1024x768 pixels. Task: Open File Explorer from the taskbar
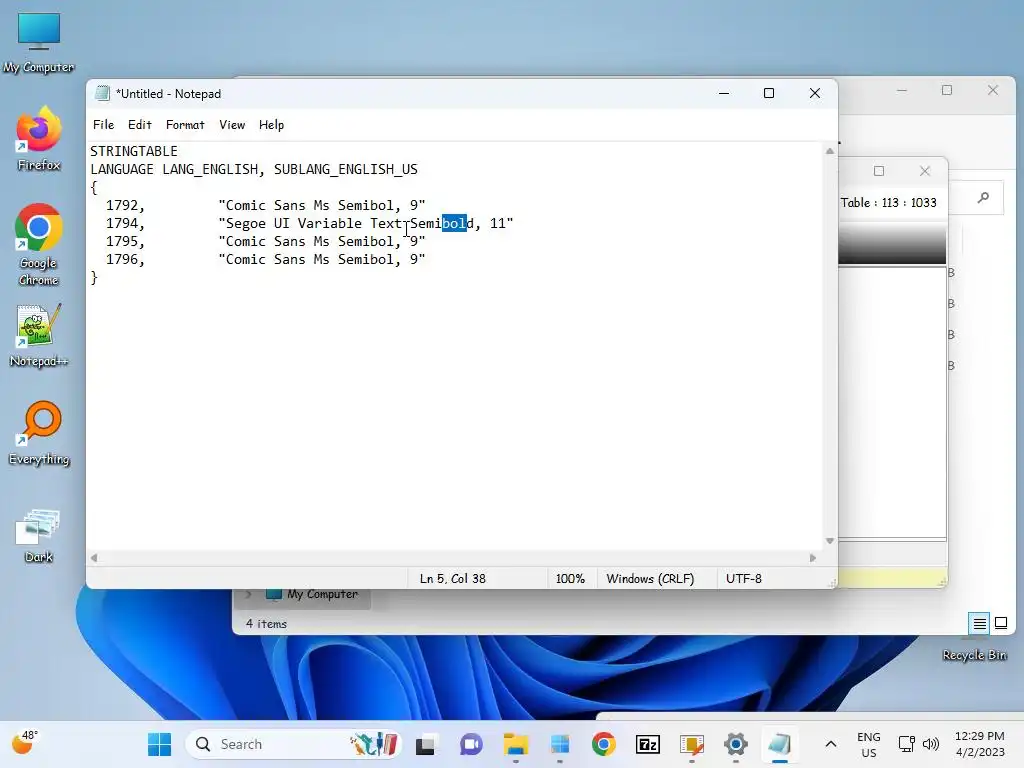coord(515,744)
